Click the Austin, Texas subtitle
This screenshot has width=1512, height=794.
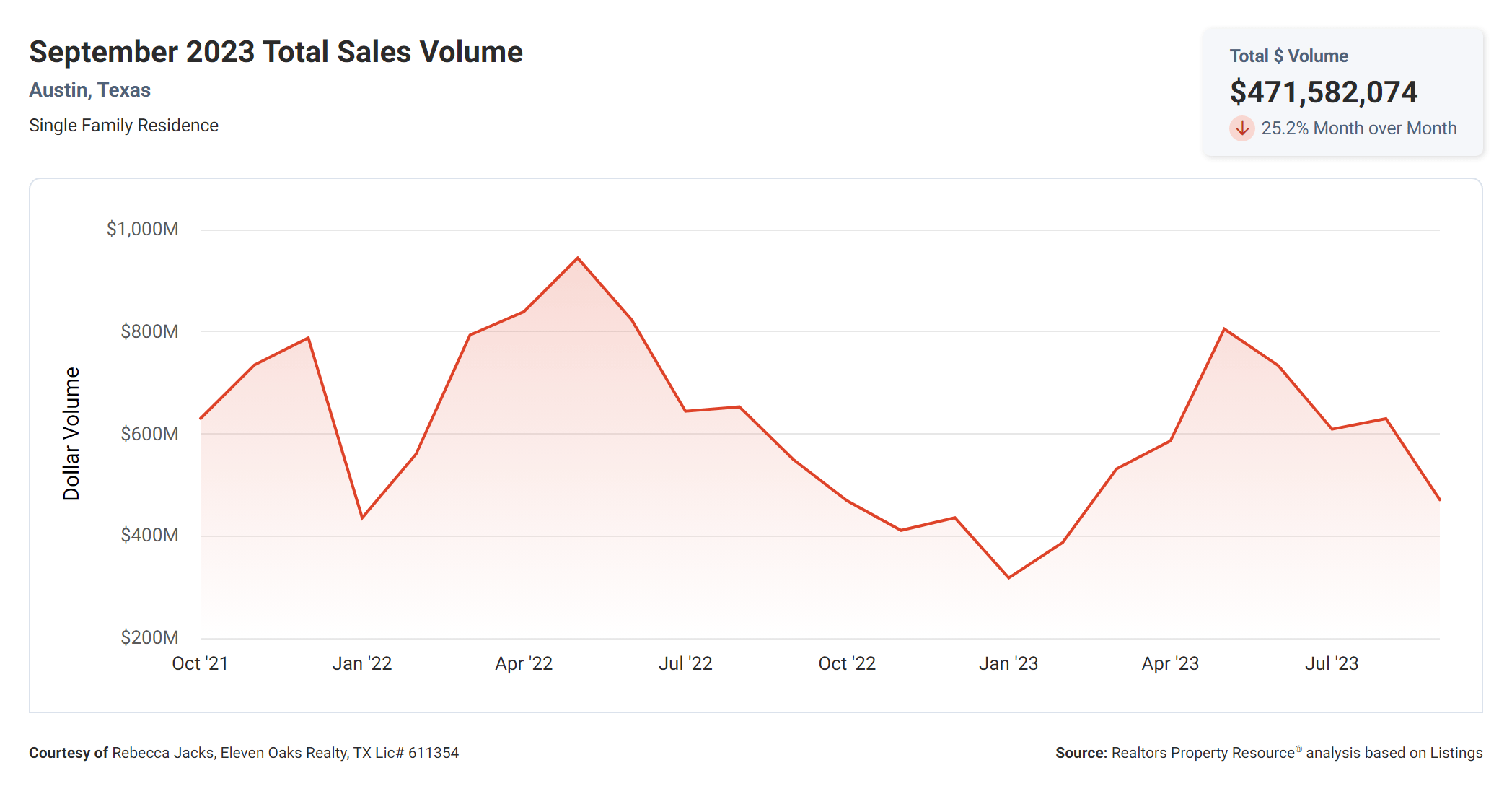click(x=89, y=90)
